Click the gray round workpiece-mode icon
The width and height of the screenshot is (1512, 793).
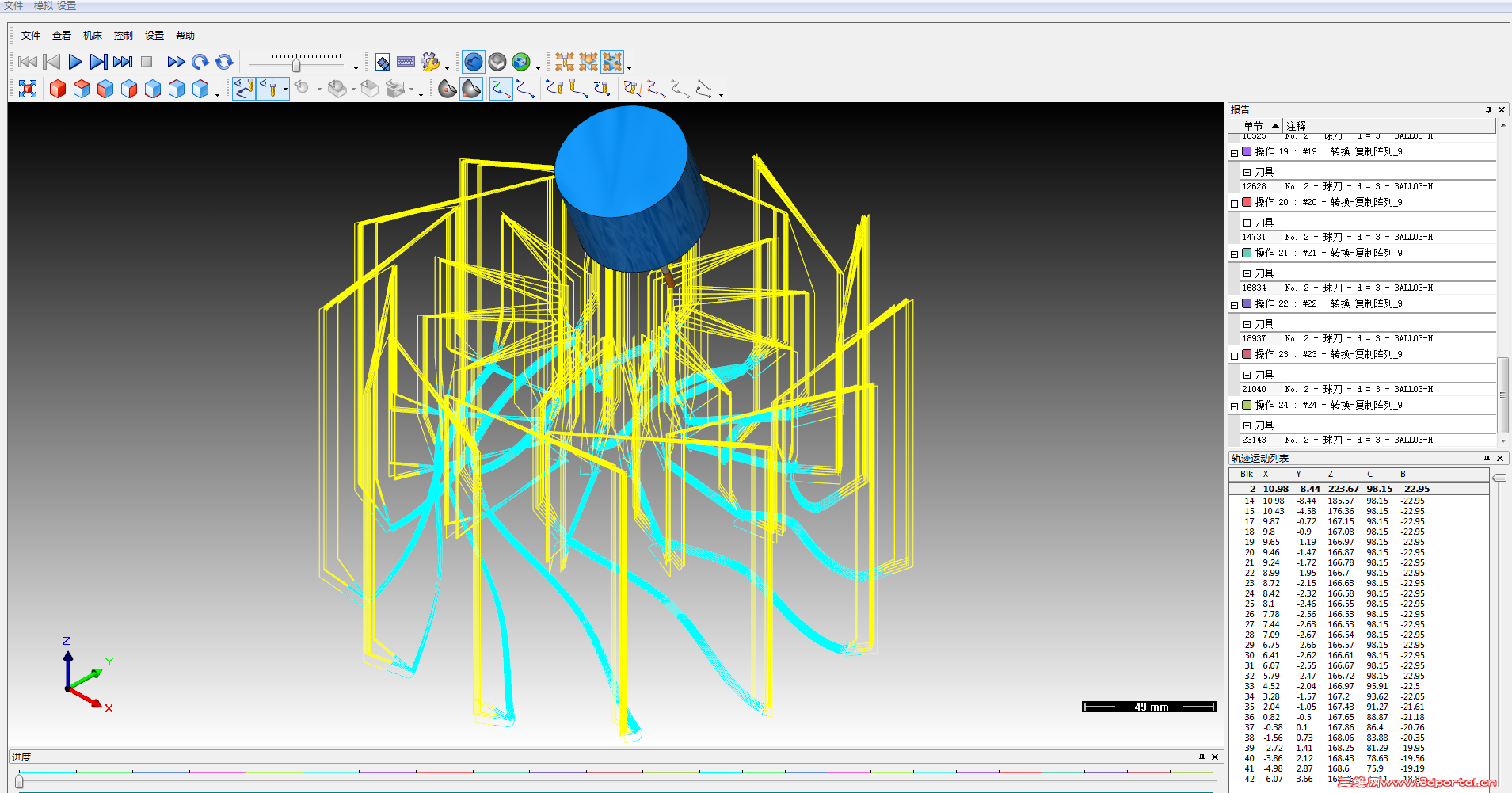pyautogui.click(x=497, y=62)
